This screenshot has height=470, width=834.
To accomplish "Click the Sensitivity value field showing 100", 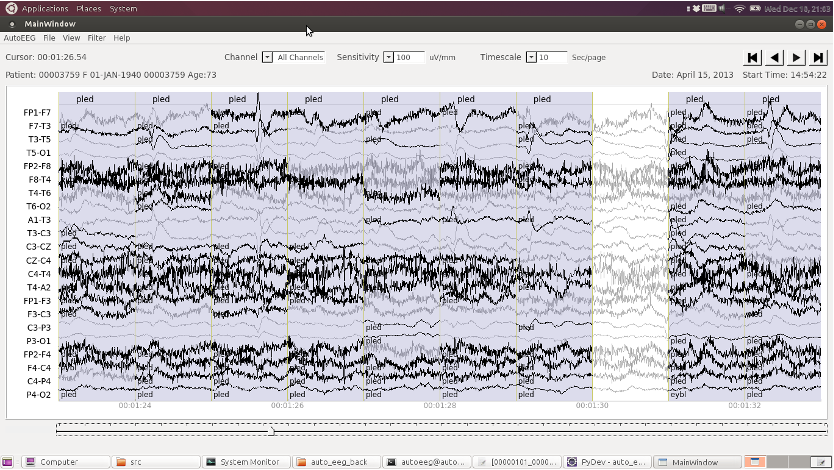I will [x=409, y=57].
